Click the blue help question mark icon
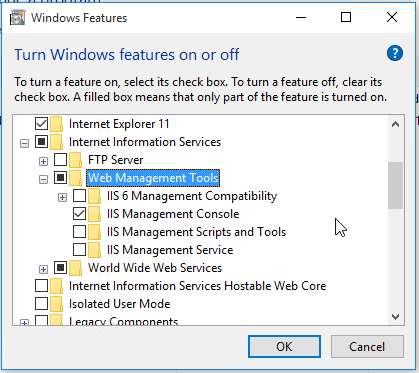This screenshot has width=419, height=373. [395, 53]
